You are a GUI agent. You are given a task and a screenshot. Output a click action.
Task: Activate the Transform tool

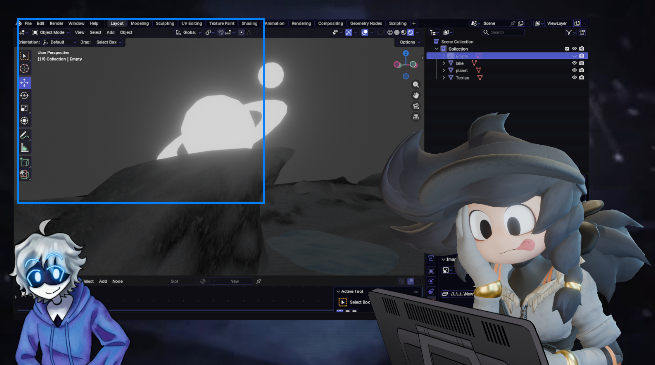25,121
